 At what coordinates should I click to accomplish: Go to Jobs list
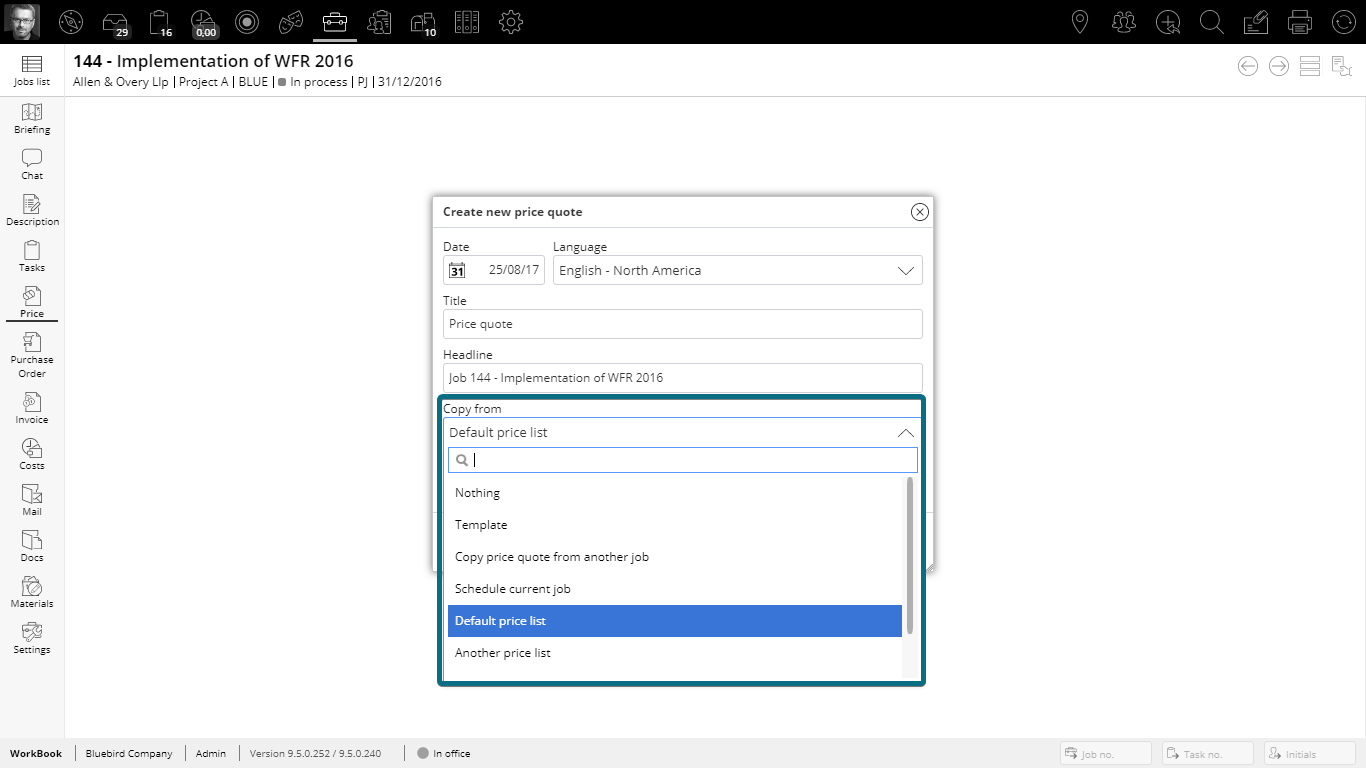tap(32, 70)
